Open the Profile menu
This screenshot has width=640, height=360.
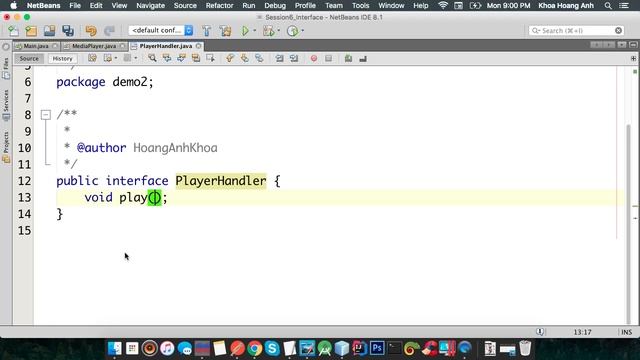click(305, 6)
